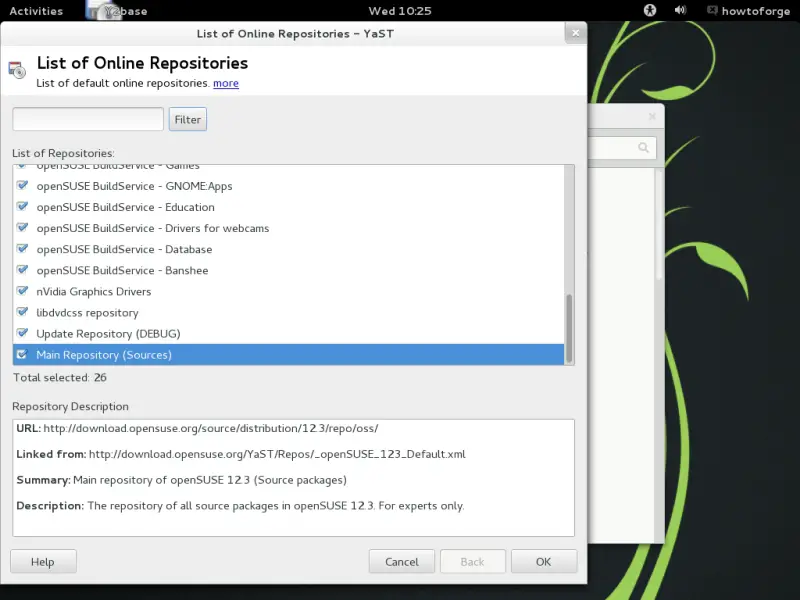Select "openSUSE BuildService - GNOME:Apps" row text

pos(134,186)
